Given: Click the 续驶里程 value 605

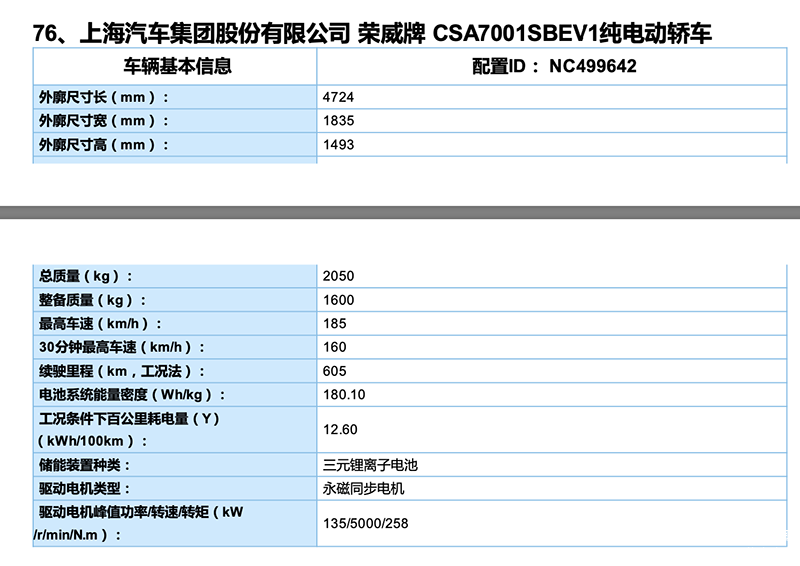Looking at the screenshot, I should [335, 371].
